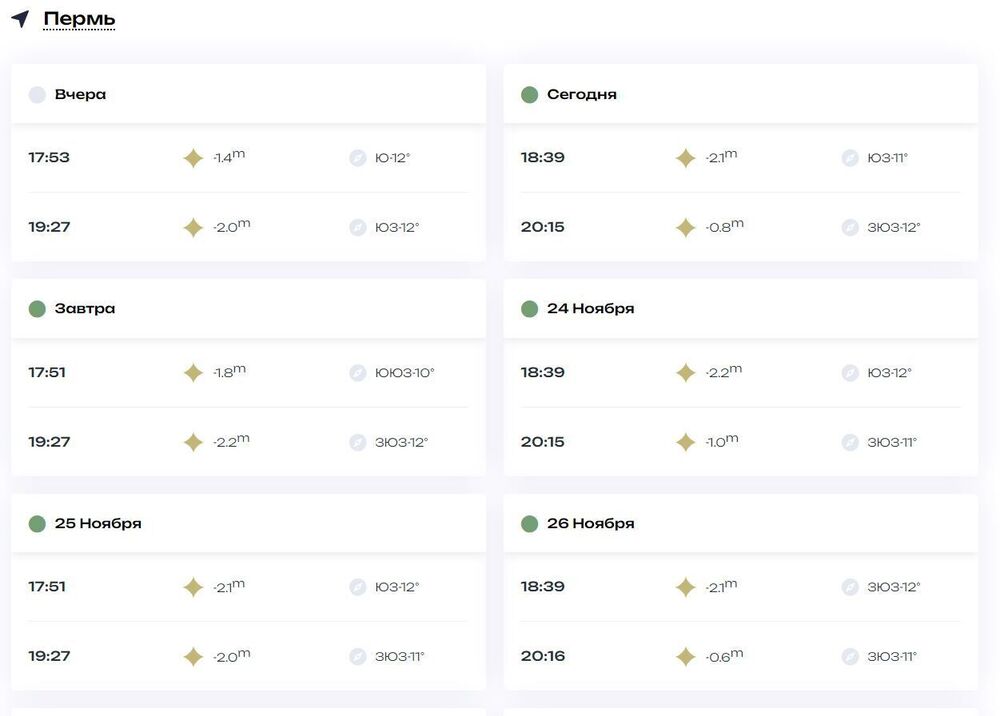Image resolution: width=1000 pixels, height=716 pixels.
Task: Click compass icon by ЗЮЗ-12° on 26 Ноября
Action: (850, 587)
